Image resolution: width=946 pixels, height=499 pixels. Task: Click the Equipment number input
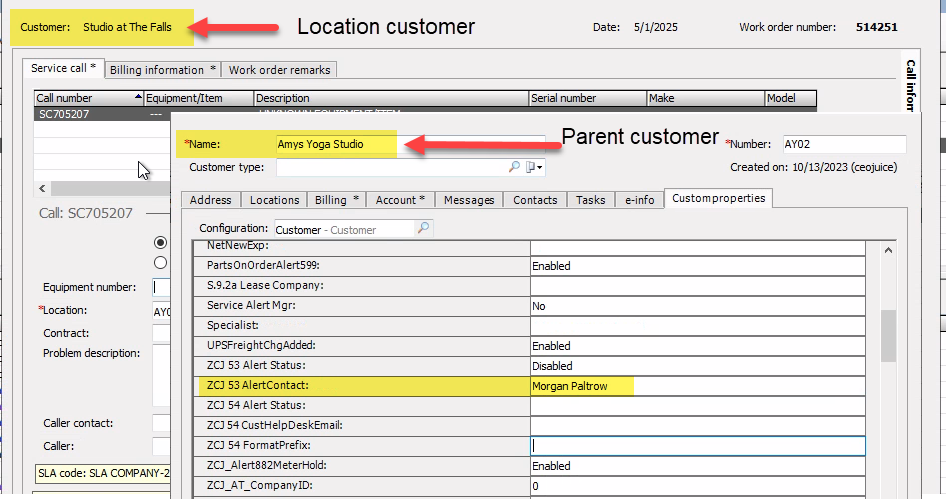tap(162, 287)
